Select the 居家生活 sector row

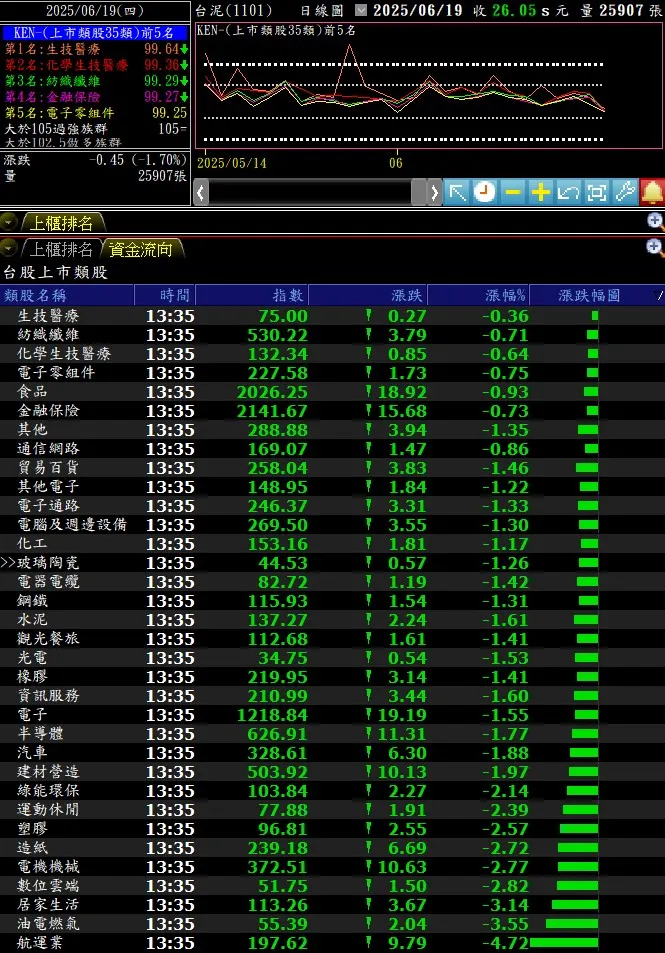point(332,904)
